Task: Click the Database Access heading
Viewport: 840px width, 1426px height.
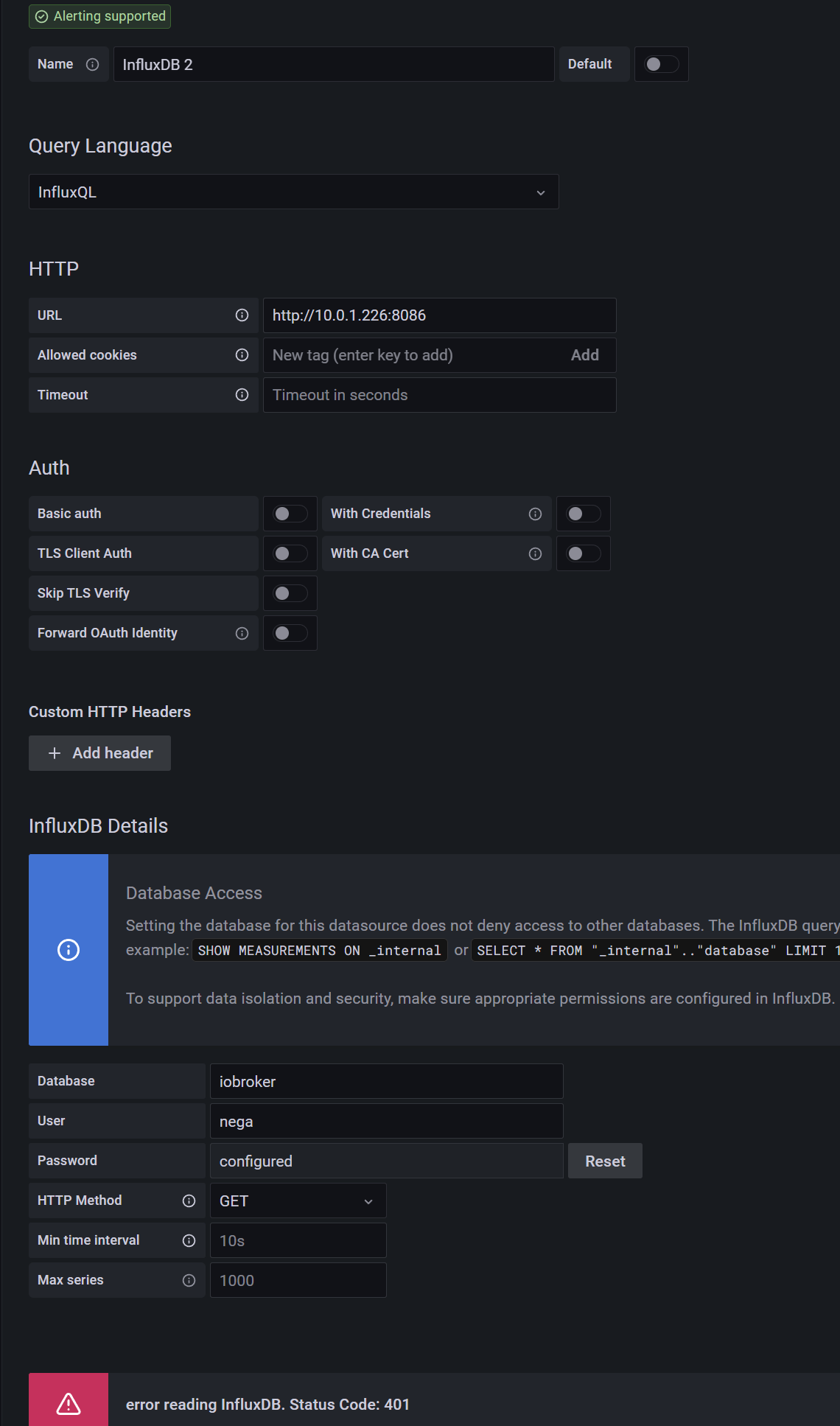Action: tap(194, 893)
